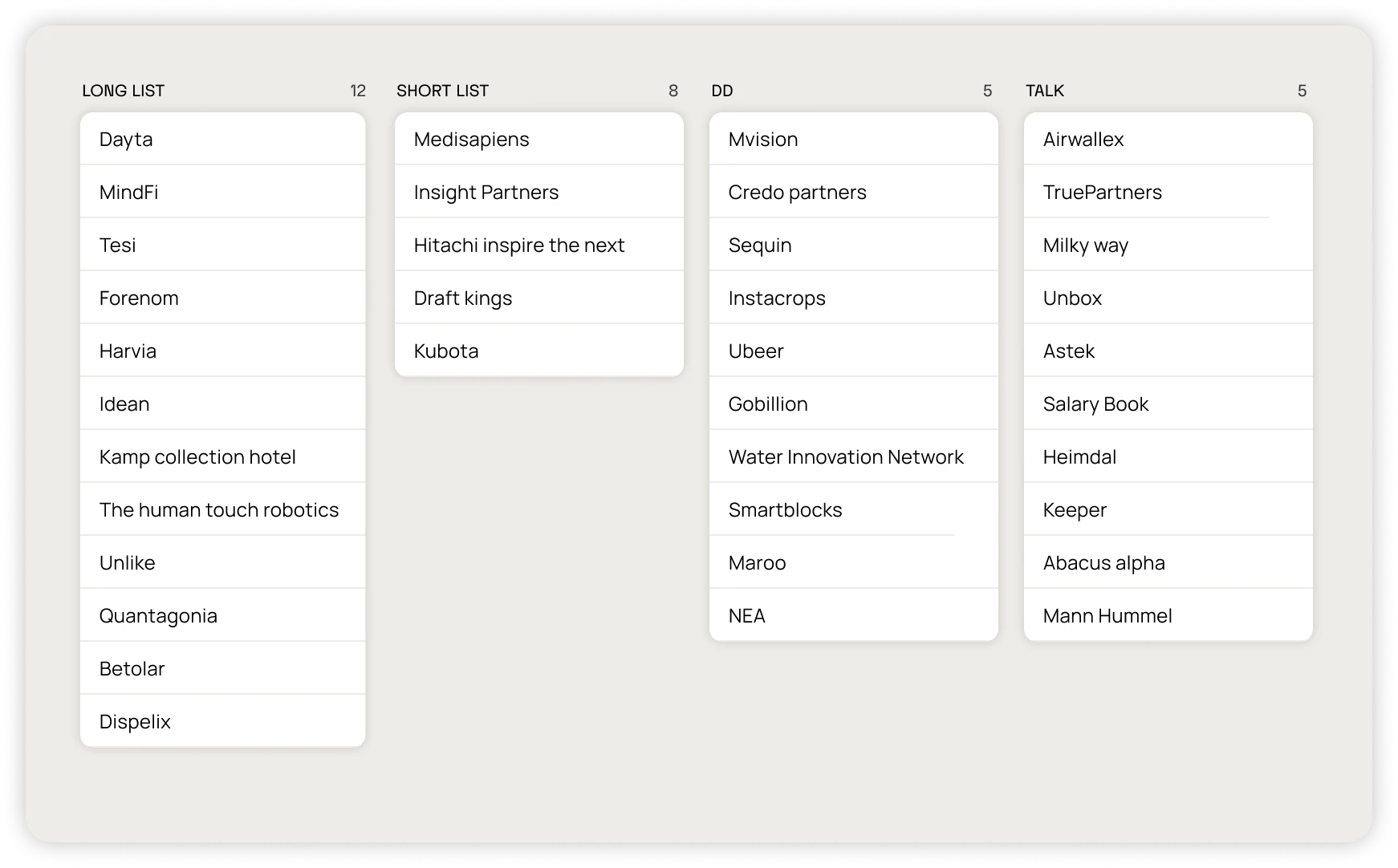The image size is (1398, 868).
Task: Open the Quantagonia card
Action: 222,615
